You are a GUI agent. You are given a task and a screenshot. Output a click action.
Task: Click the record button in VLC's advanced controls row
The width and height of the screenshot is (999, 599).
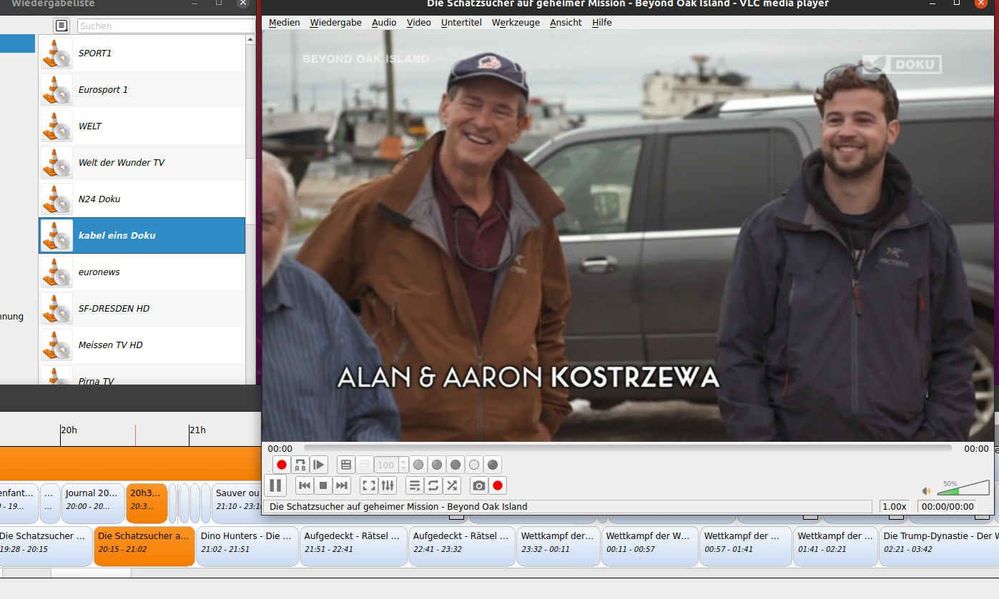pos(281,465)
